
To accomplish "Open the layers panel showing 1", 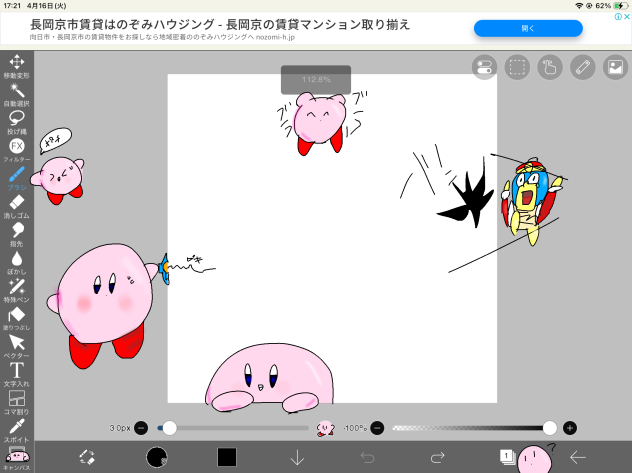I will 507,457.
